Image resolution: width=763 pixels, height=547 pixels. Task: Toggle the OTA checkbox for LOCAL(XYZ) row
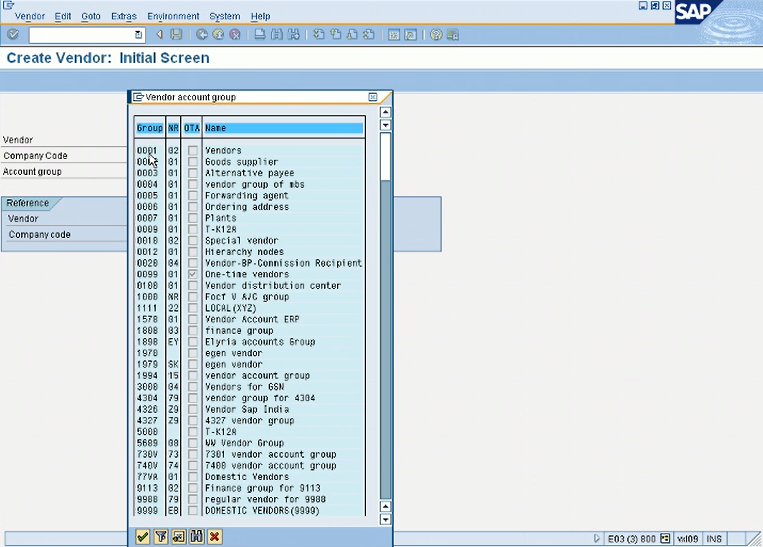coord(193,308)
